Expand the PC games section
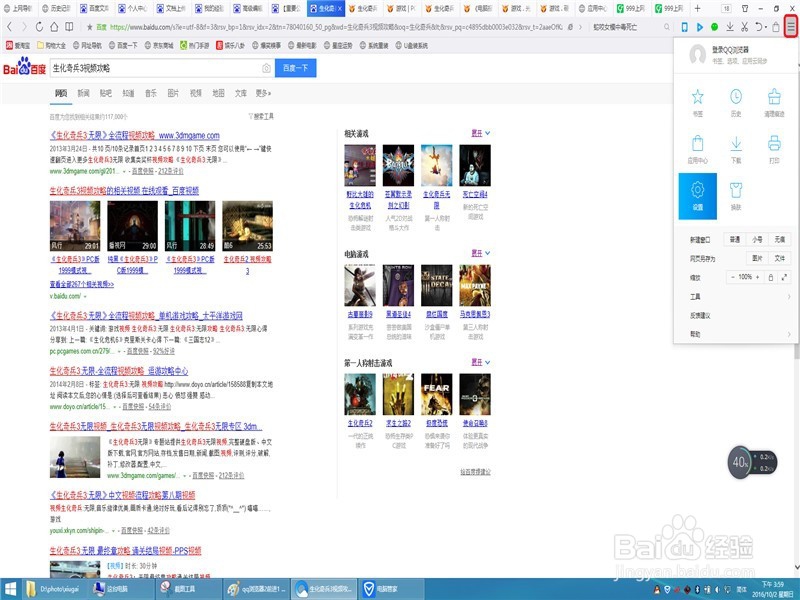This screenshot has width=800, height=600. [481, 253]
